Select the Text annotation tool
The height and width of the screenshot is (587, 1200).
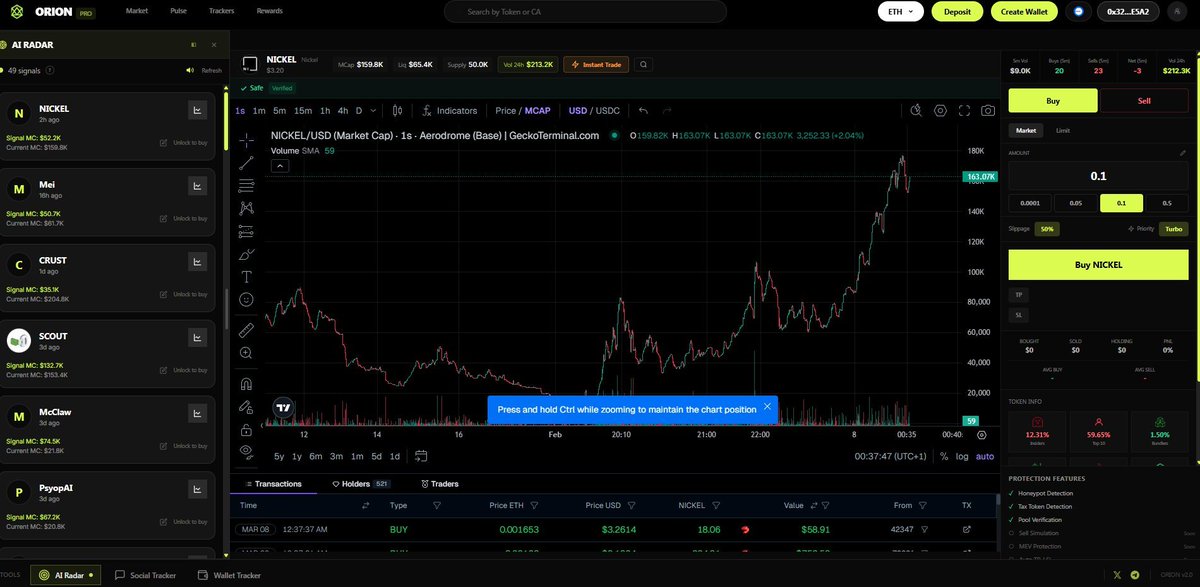(246, 276)
